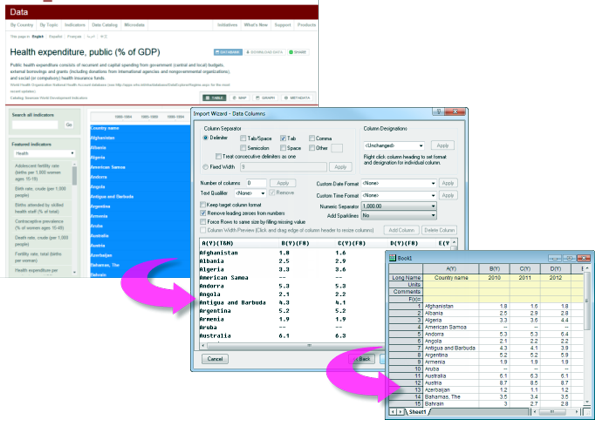Click the sheet tab scroll-left arrow
Screen dimensions: 600x426
click(x=391, y=410)
